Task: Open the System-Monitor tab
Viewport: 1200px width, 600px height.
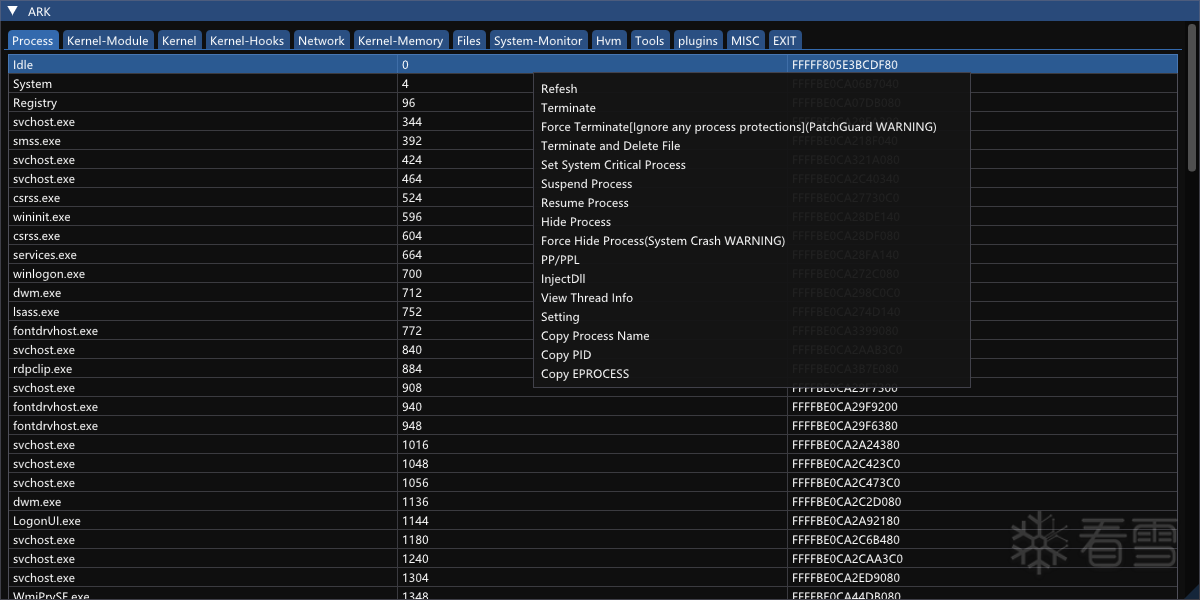Action: (x=538, y=41)
